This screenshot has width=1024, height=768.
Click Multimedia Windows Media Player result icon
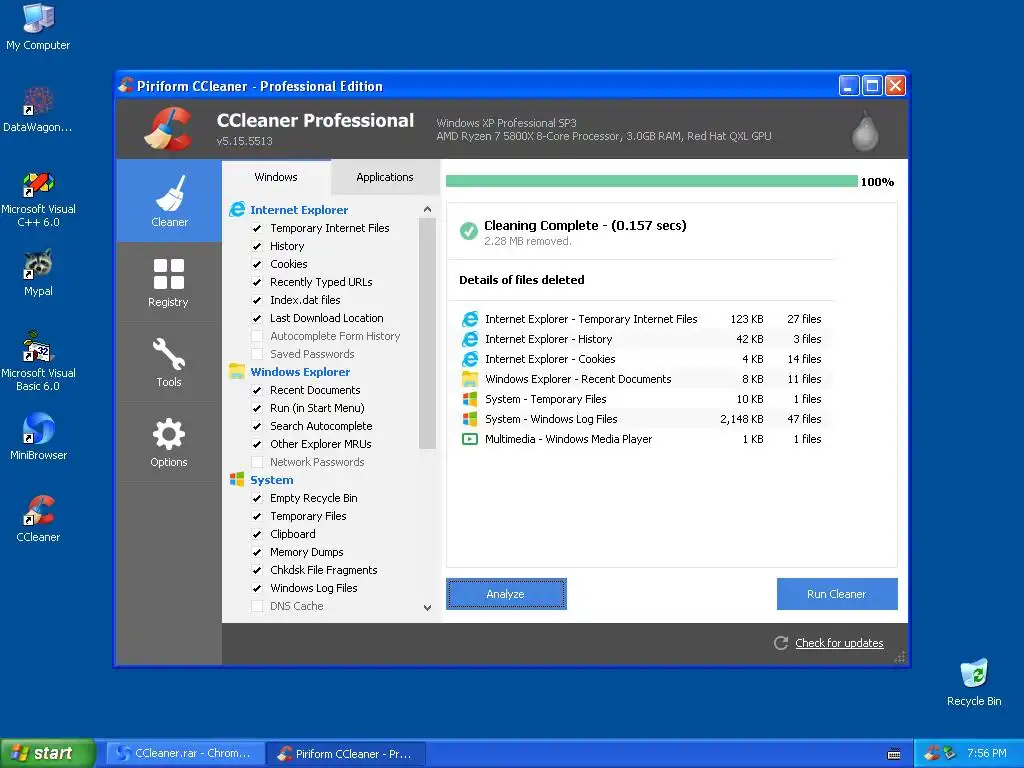click(470, 439)
